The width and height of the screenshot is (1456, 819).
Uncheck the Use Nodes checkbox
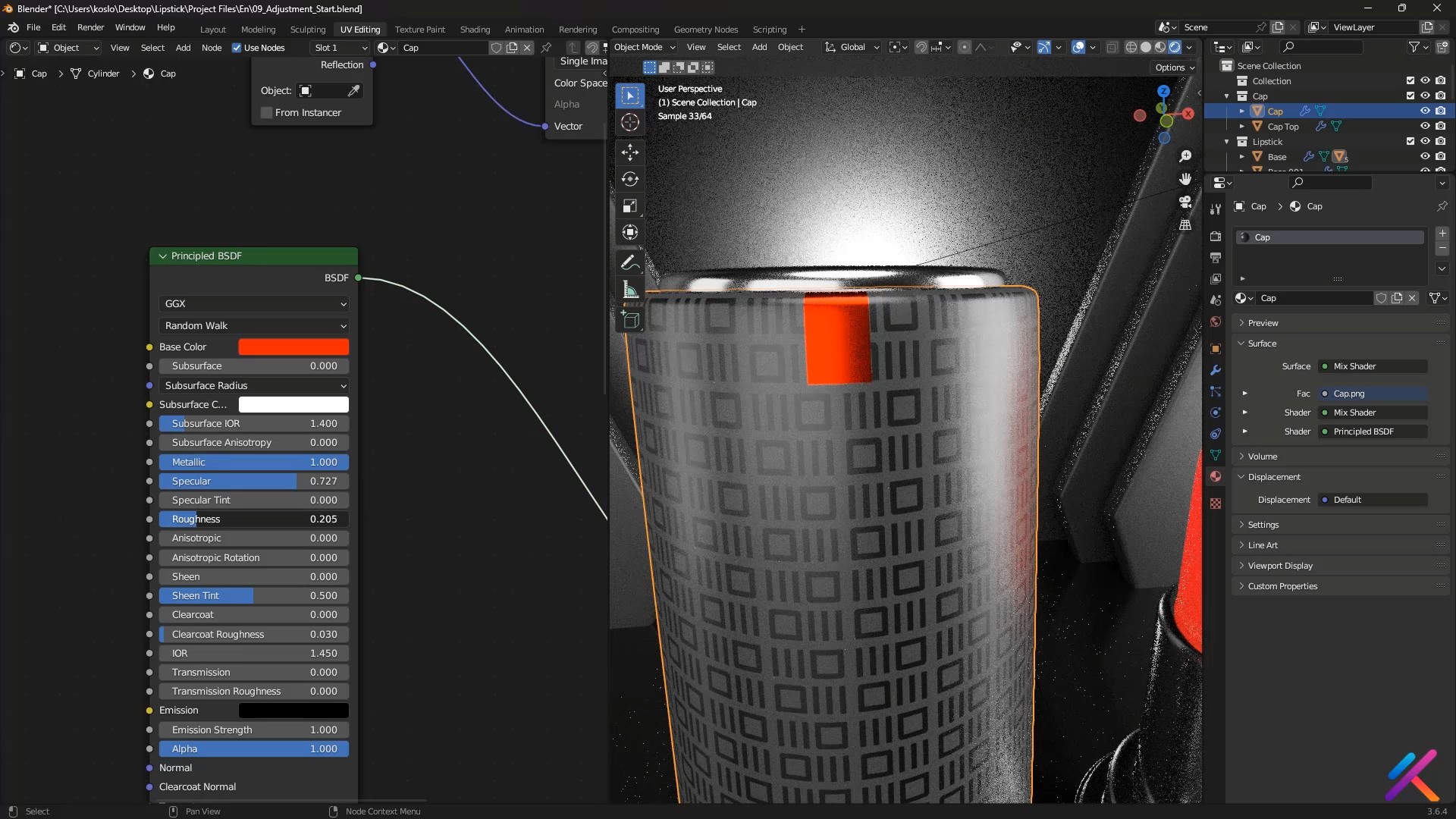(237, 48)
